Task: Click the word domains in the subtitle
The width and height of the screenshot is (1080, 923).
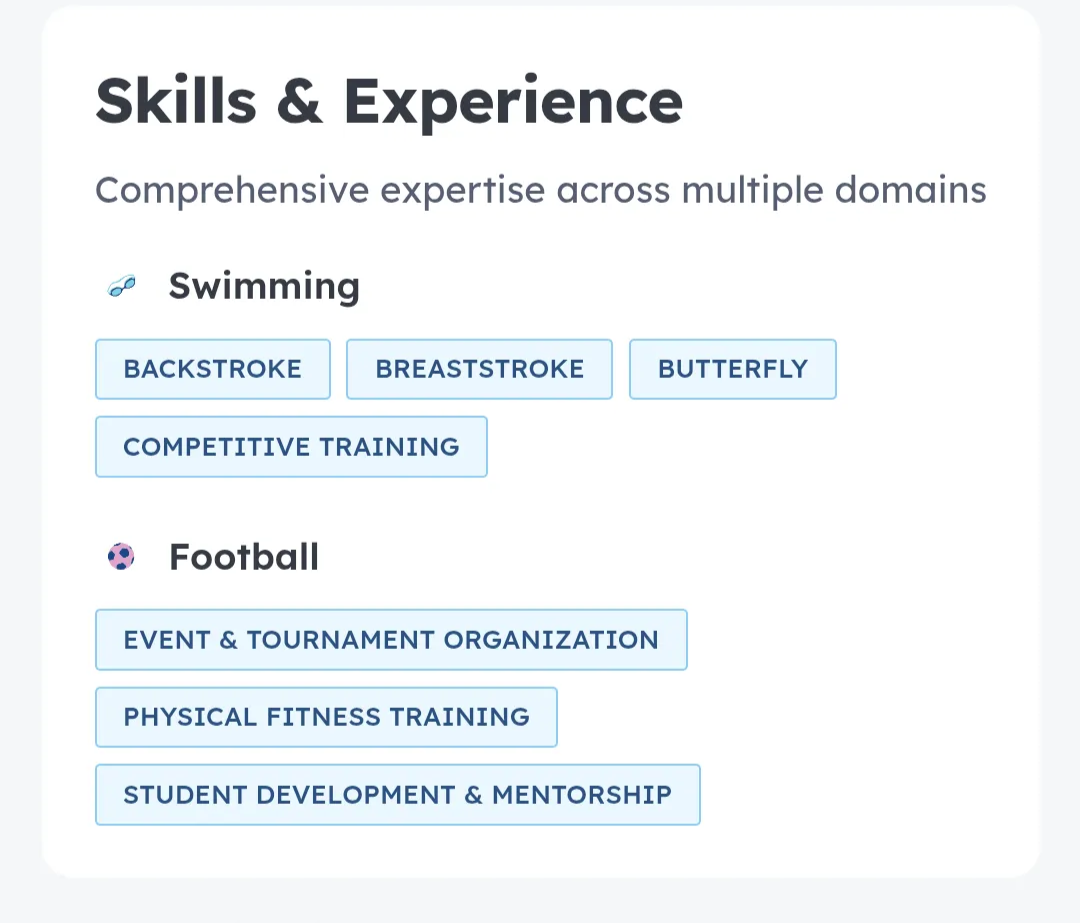Action: click(x=911, y=189)
